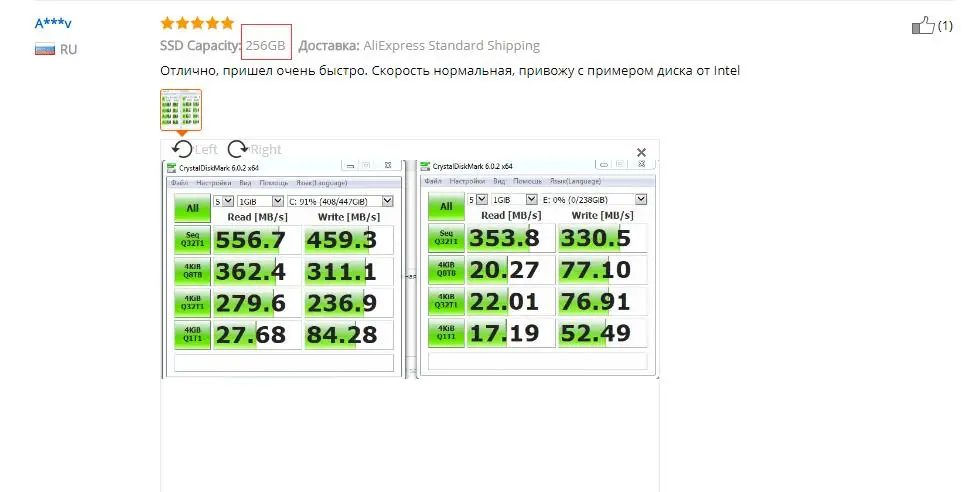The height and width of the screenshot is (492, 970).
Task: Click the CrystalDiskMark icon in left window title
Action: pyautogui.click(x=170, y=166)
